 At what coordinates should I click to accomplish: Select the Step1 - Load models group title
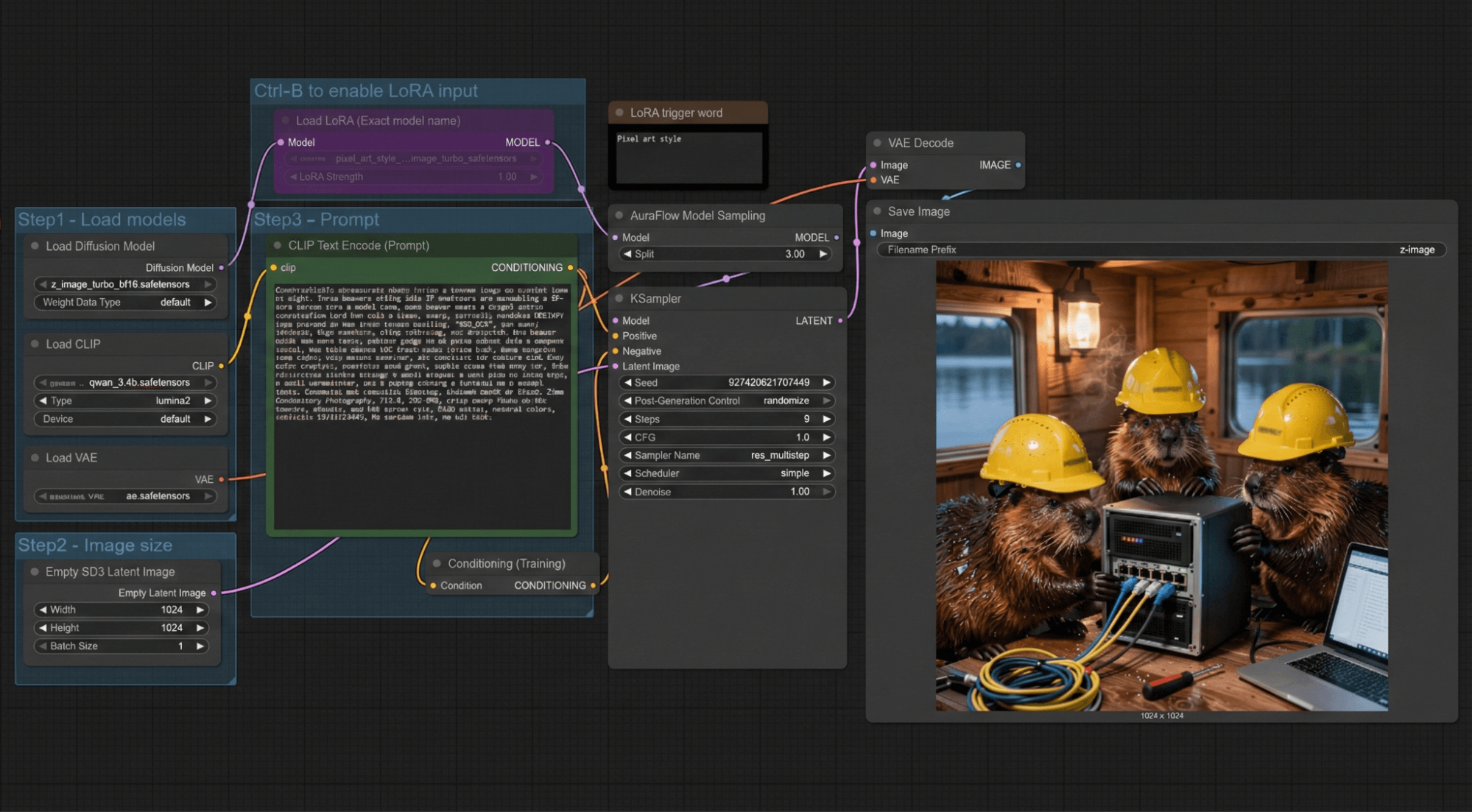click(x=102, y=219)
